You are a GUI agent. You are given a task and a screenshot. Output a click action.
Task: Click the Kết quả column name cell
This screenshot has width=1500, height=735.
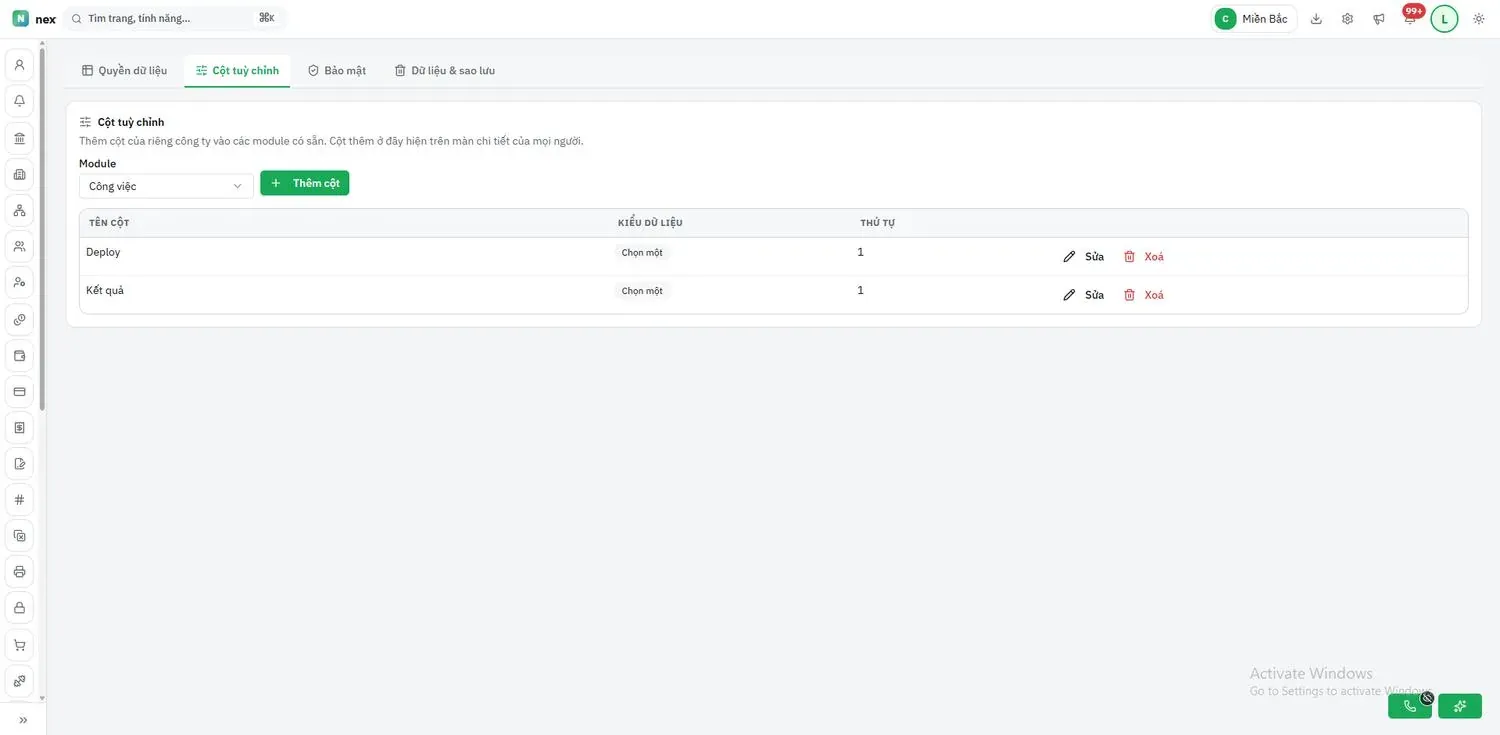[x=105, y=290]
